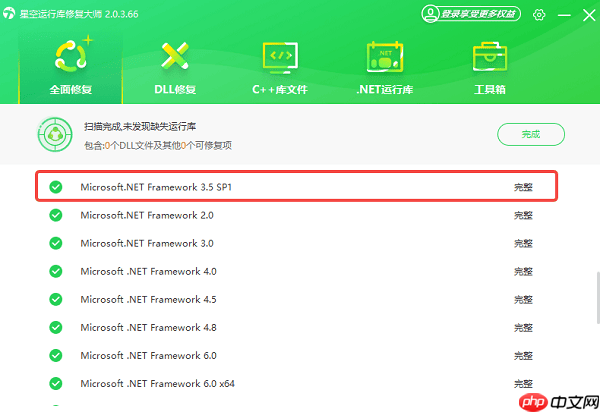The height and width of the screenshot is (412, 600).
Task: Switch to 全面修复 tab label
Action: [x=71, y=90]
